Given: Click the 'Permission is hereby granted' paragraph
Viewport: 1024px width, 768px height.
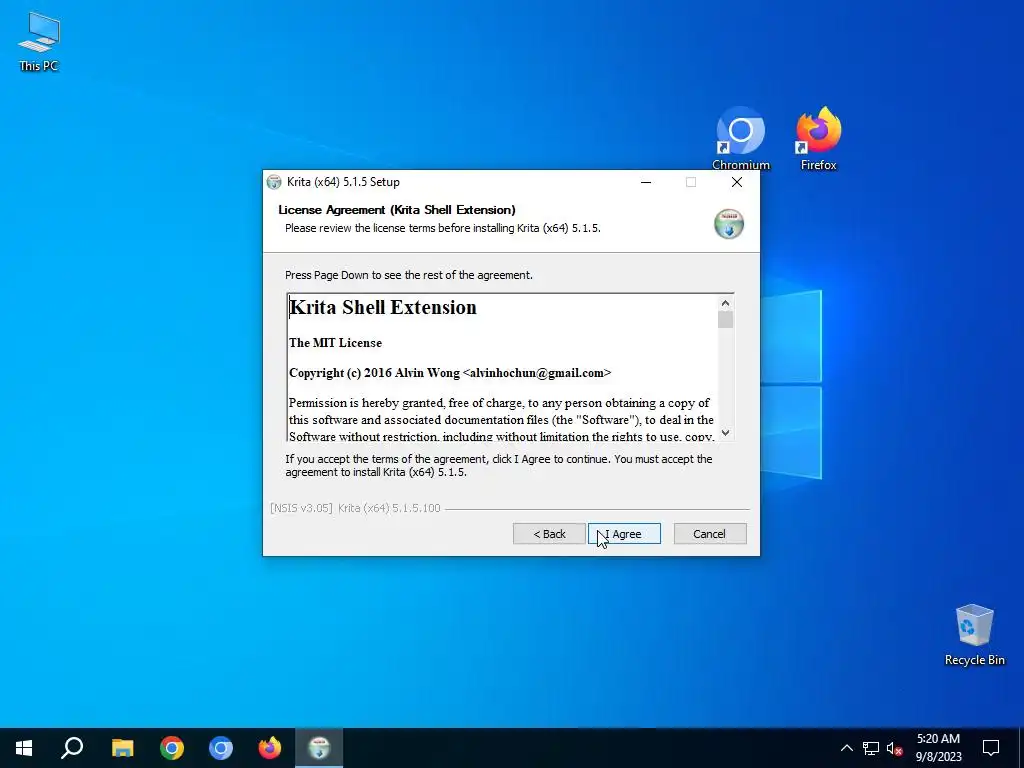Looking at the screenshot, I should point(502,420).
